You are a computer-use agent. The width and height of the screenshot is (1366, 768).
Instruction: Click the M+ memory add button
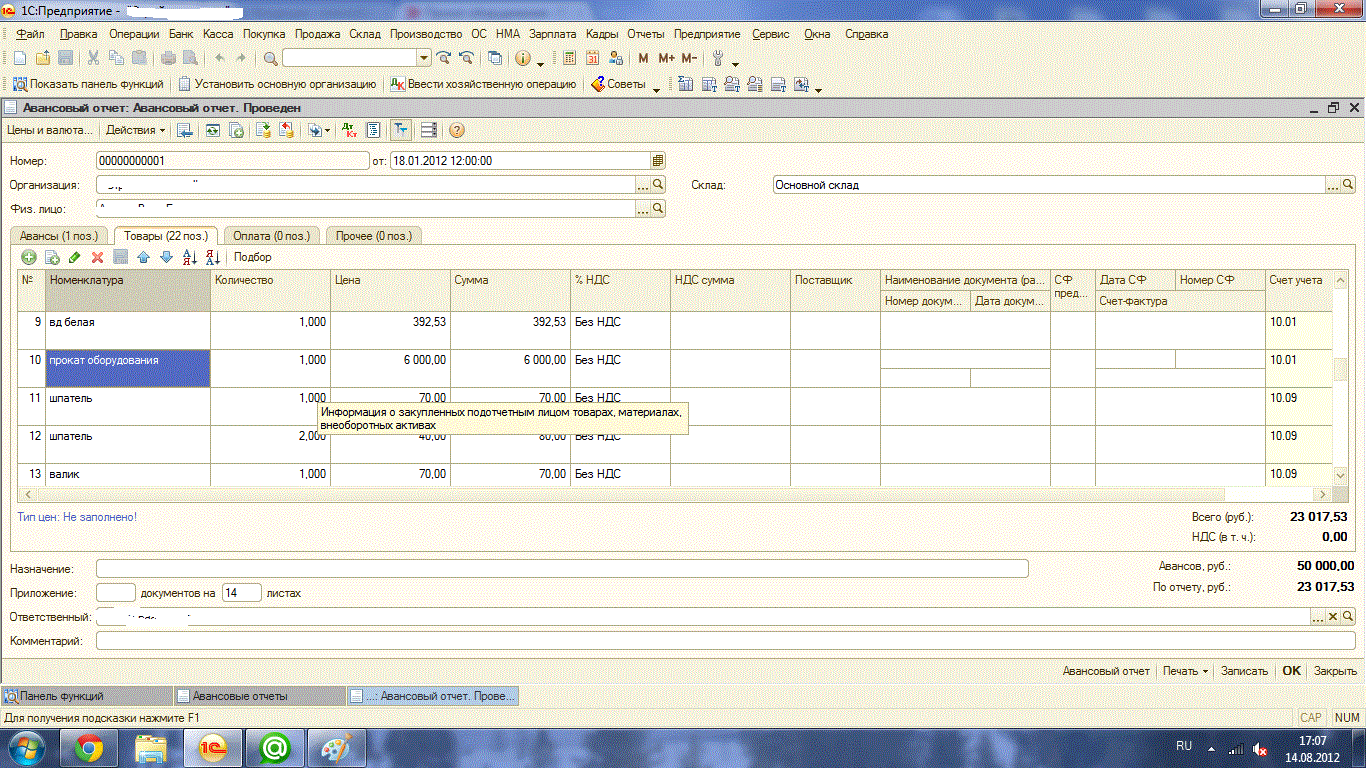click(666, 58)
